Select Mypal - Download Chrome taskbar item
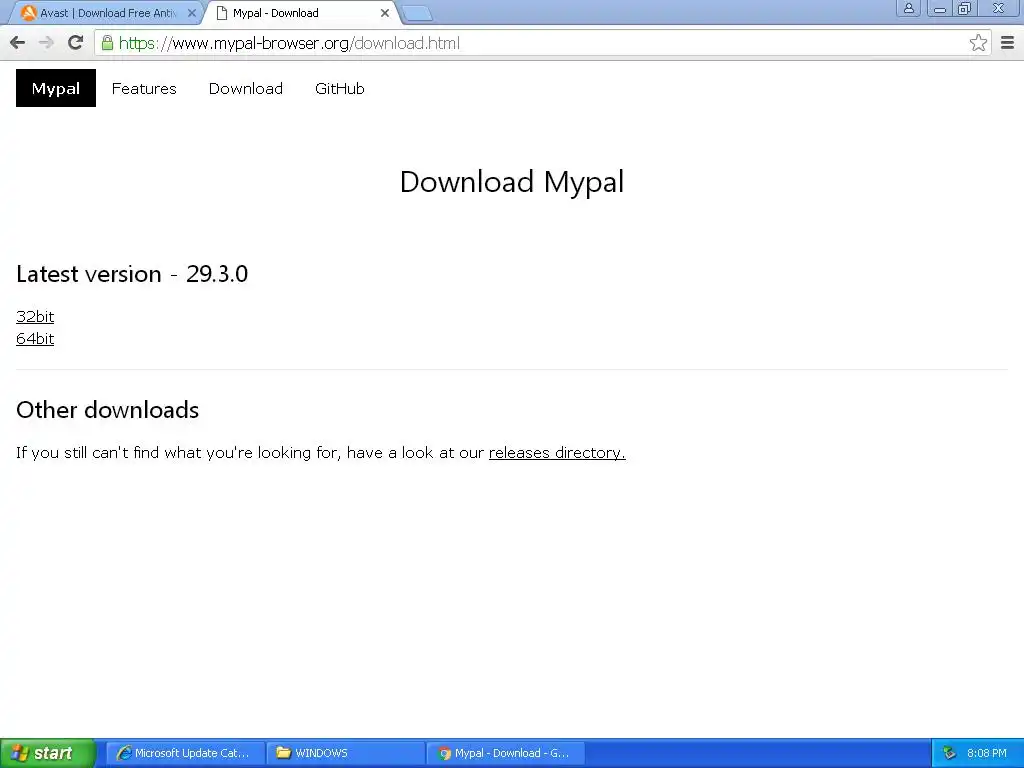The width and height of the screenshot is (1024, 768). (505, 753)
